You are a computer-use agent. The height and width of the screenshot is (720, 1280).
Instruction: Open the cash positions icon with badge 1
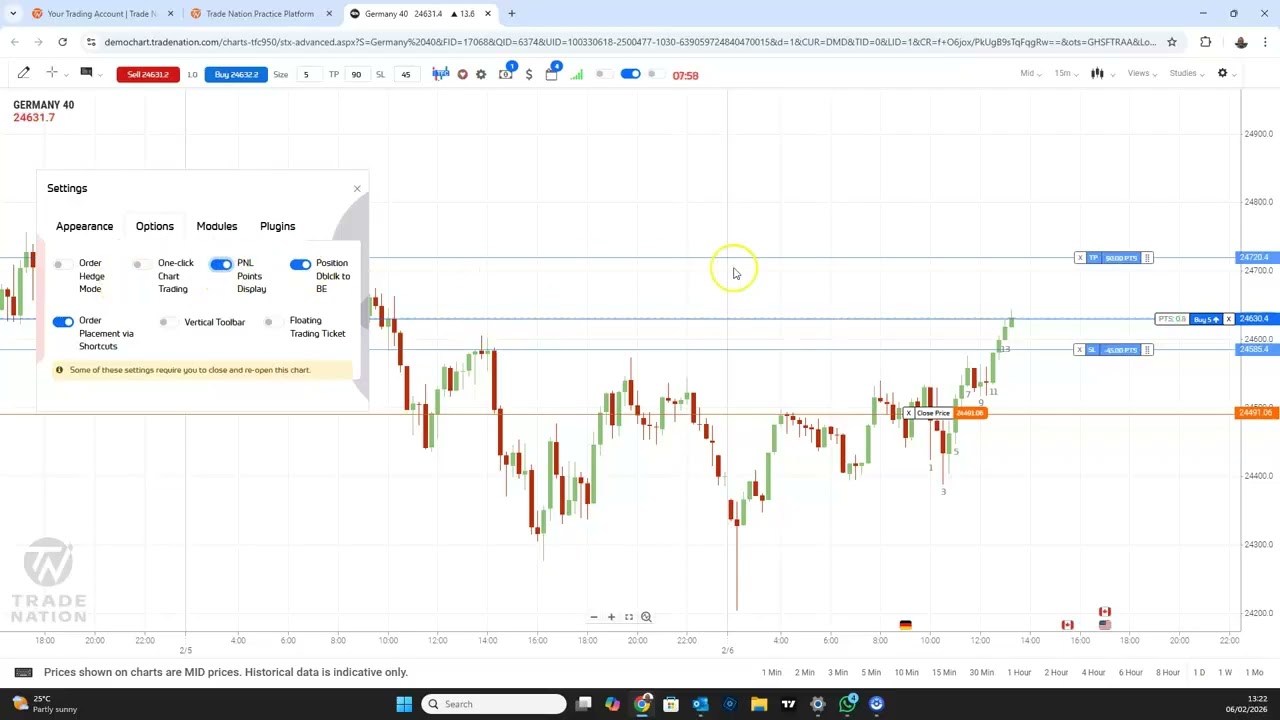(x=506, y=74)
